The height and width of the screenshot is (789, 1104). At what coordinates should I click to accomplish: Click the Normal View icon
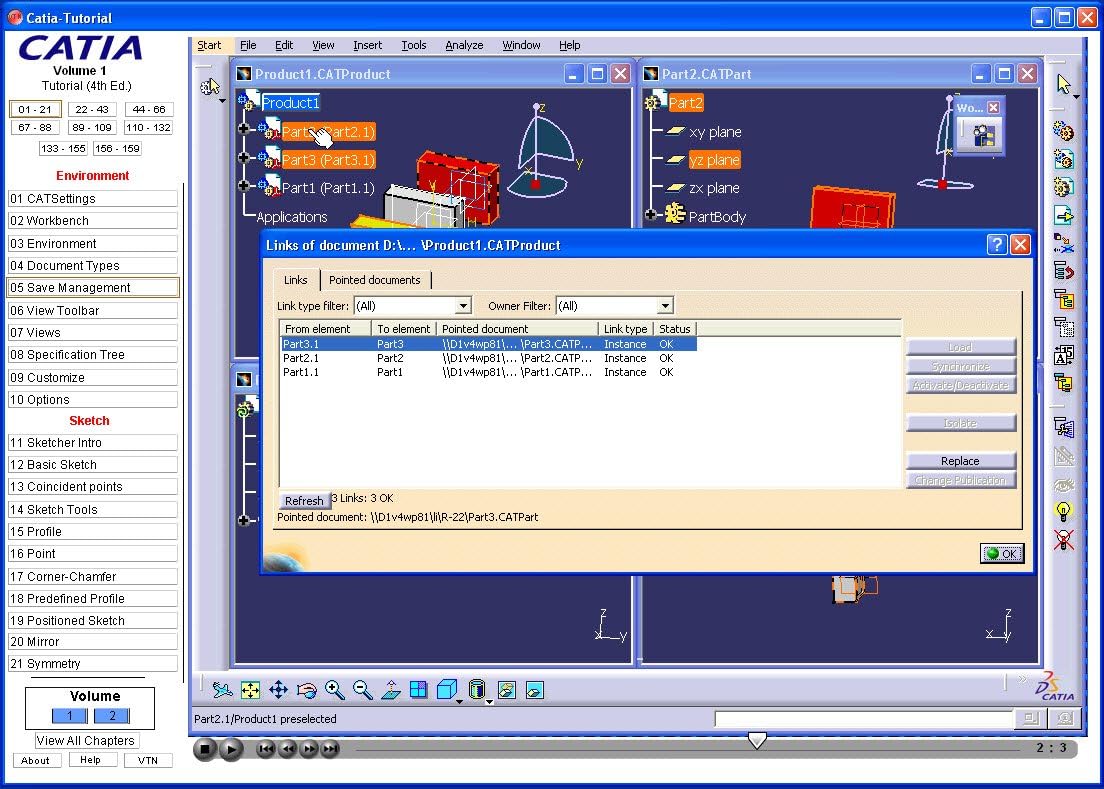(x=391, y=690)
